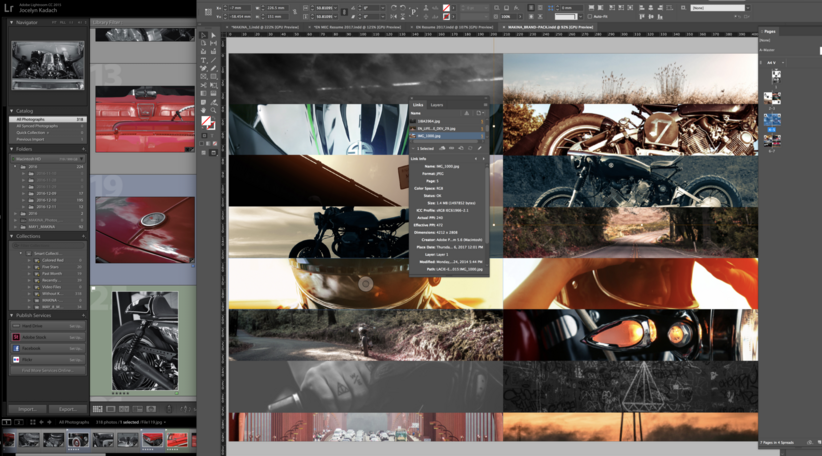
Task: Choose the Page tool in InDesign
Action: [204, 44]
